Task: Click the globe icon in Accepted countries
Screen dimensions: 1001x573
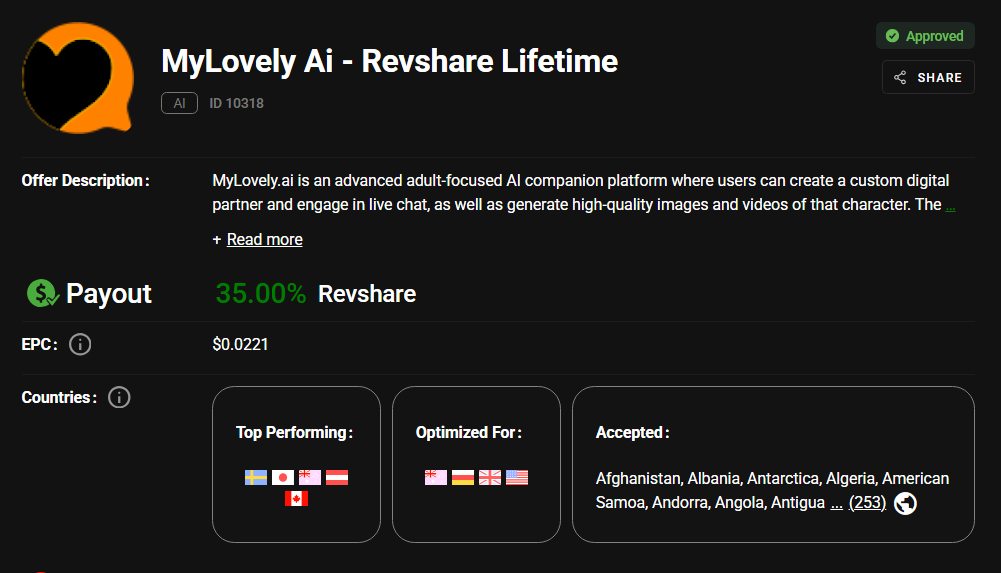Action: 905,503
